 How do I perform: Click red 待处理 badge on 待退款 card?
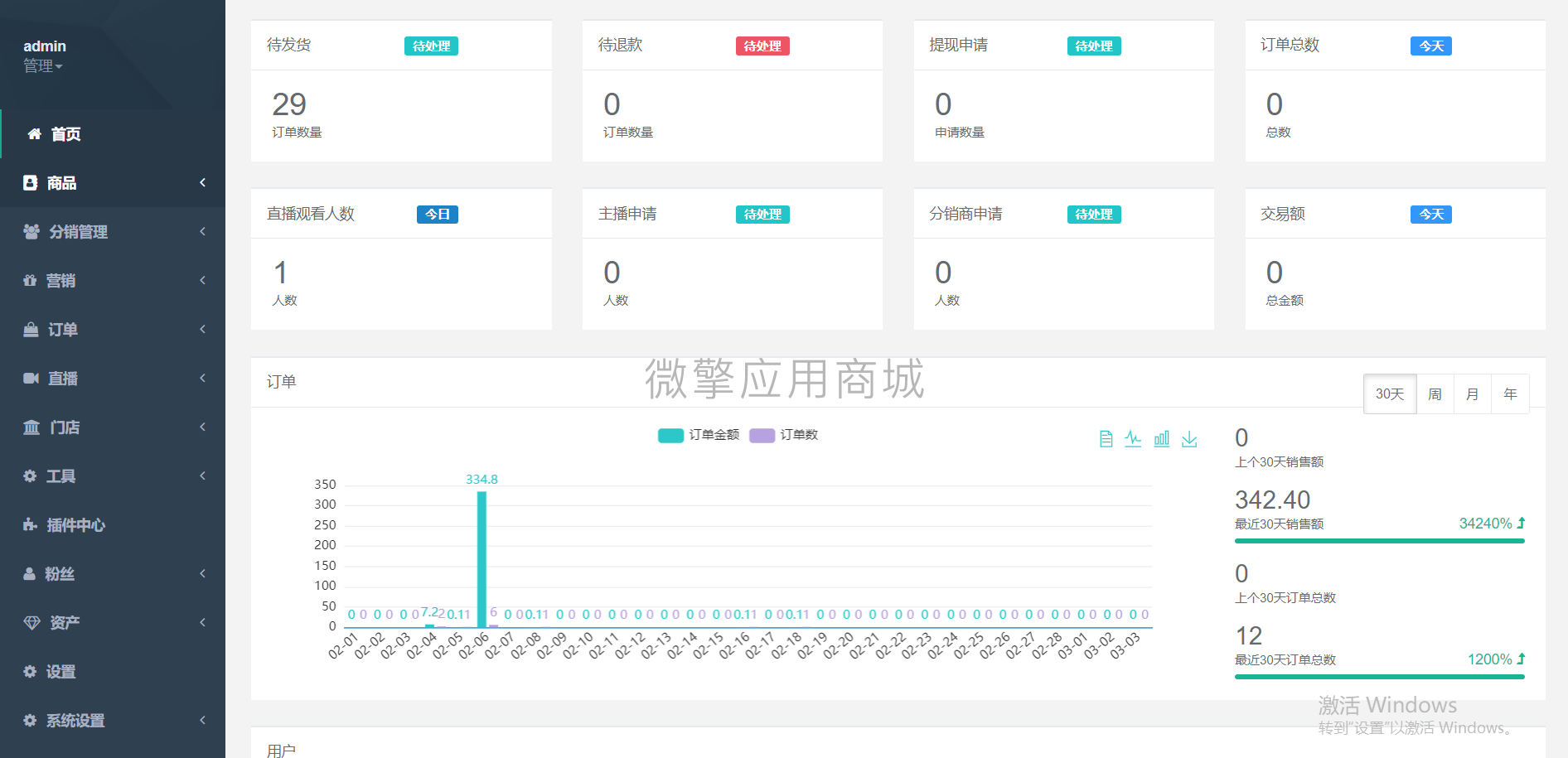point(762,46)
